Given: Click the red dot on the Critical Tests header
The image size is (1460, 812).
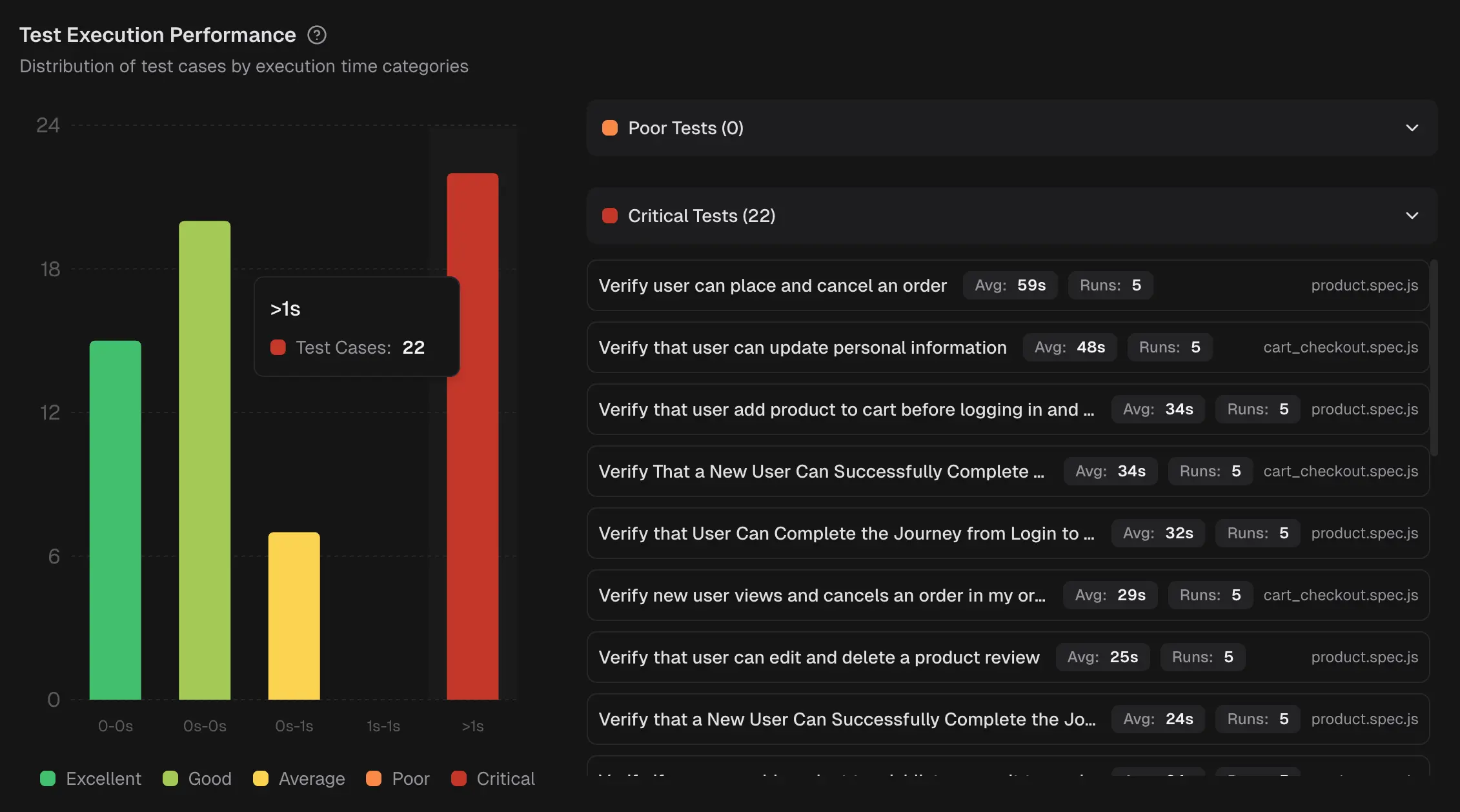Looking at the screenshot, I should click(x=610, y=216).
